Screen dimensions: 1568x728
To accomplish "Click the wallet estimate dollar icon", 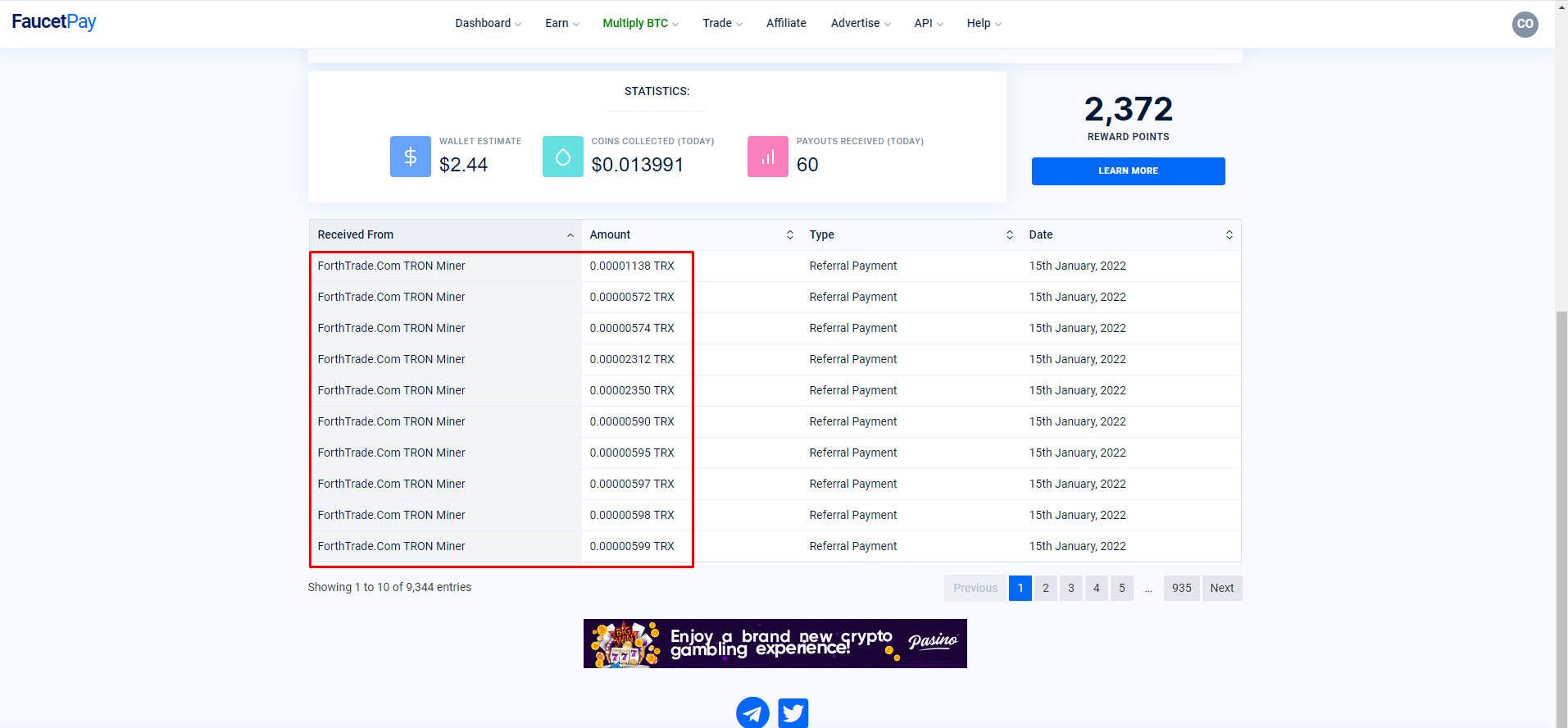I will [x=411, y=157].
